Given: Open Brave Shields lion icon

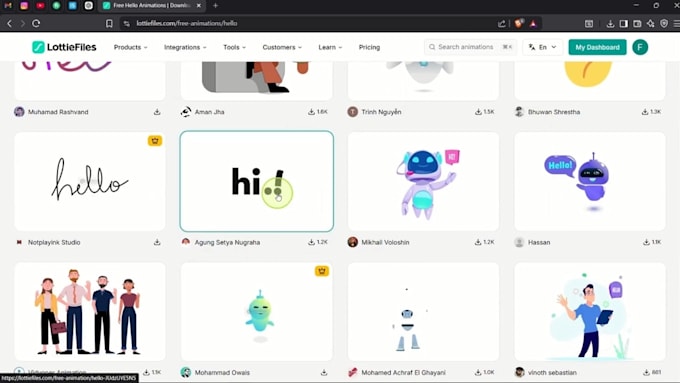Looking at the screenshot, I should point(519,23).
